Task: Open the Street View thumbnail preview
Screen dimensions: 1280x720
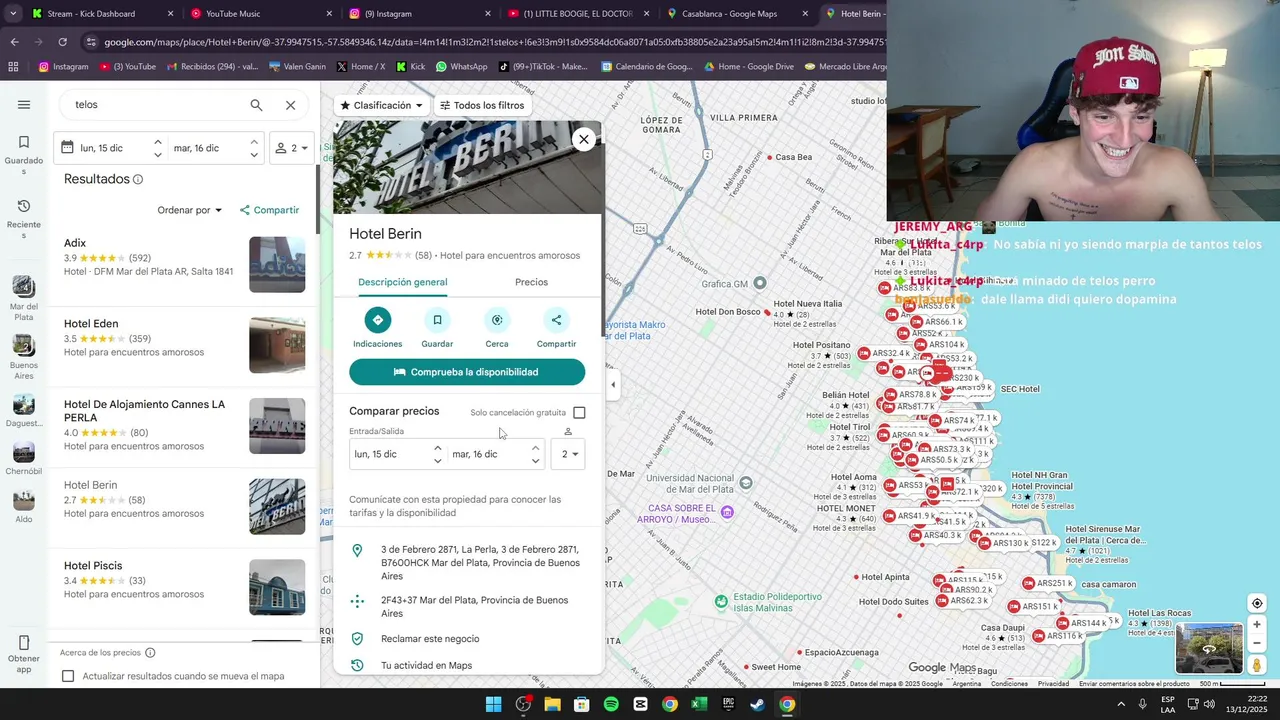Action: [x=1209, y=648]
